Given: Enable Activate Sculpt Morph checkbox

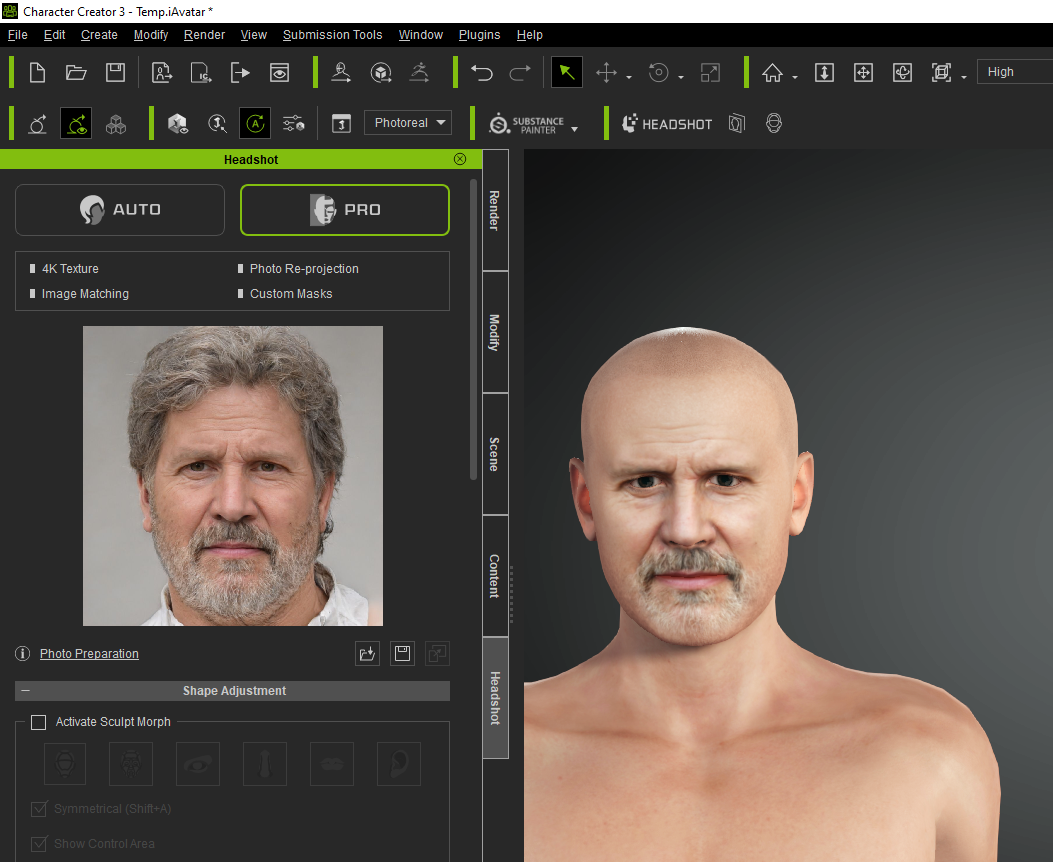Looking at the screenshot, I should [x=39, y=722].
